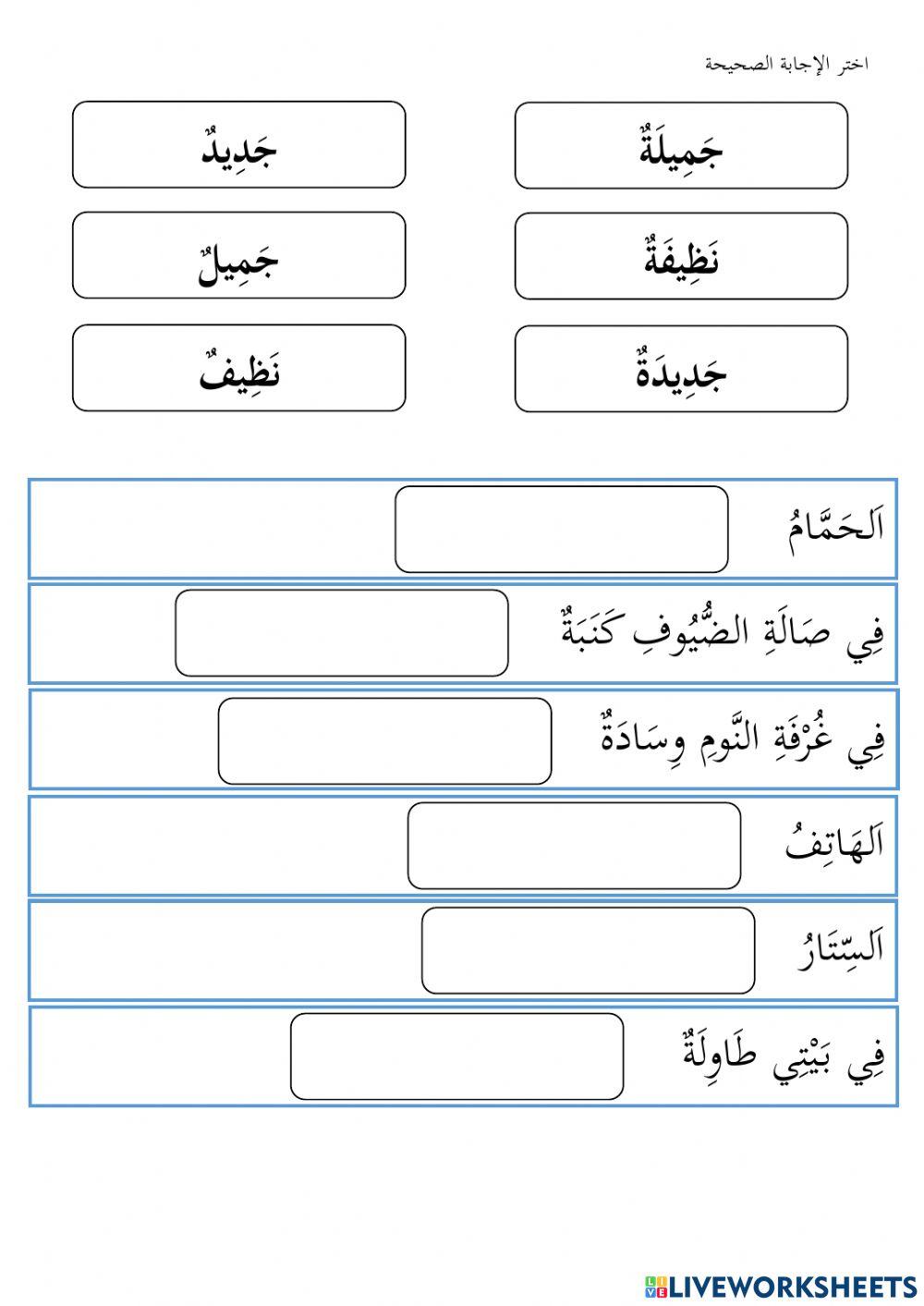This screenshot has width=924, height=1306.
Task: Pick the word box جَدِيدَةٌ
Action: click(681, 369)
